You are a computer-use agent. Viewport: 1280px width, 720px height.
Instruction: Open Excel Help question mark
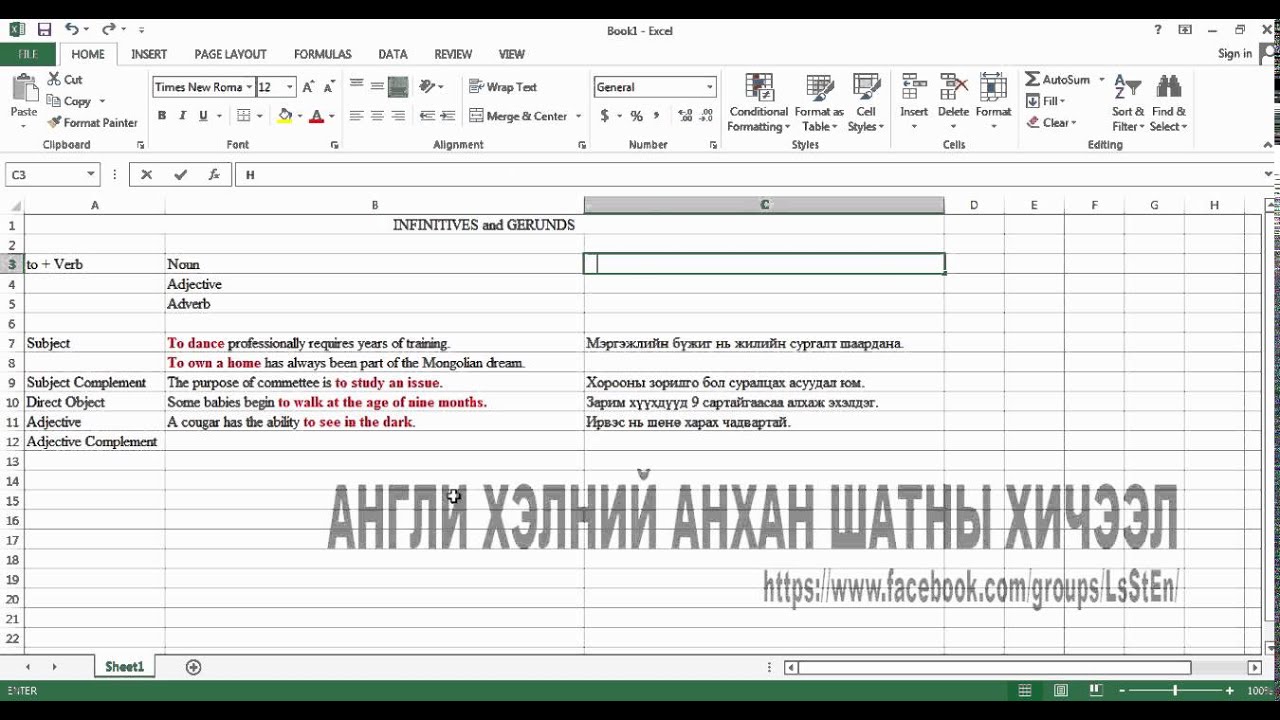coord(1158,30)
